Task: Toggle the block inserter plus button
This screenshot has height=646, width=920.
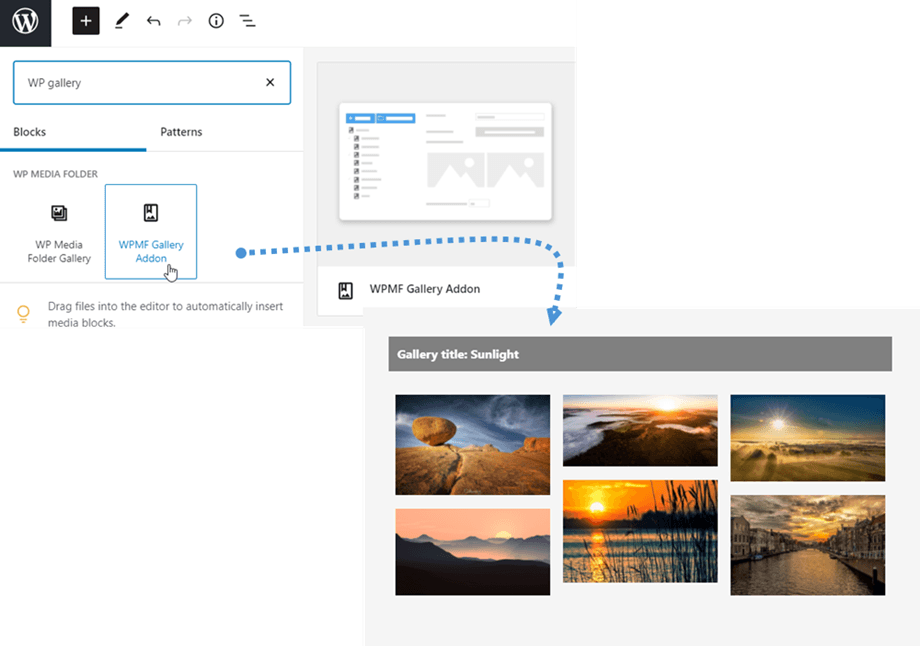Action: [x=86, y=21]
